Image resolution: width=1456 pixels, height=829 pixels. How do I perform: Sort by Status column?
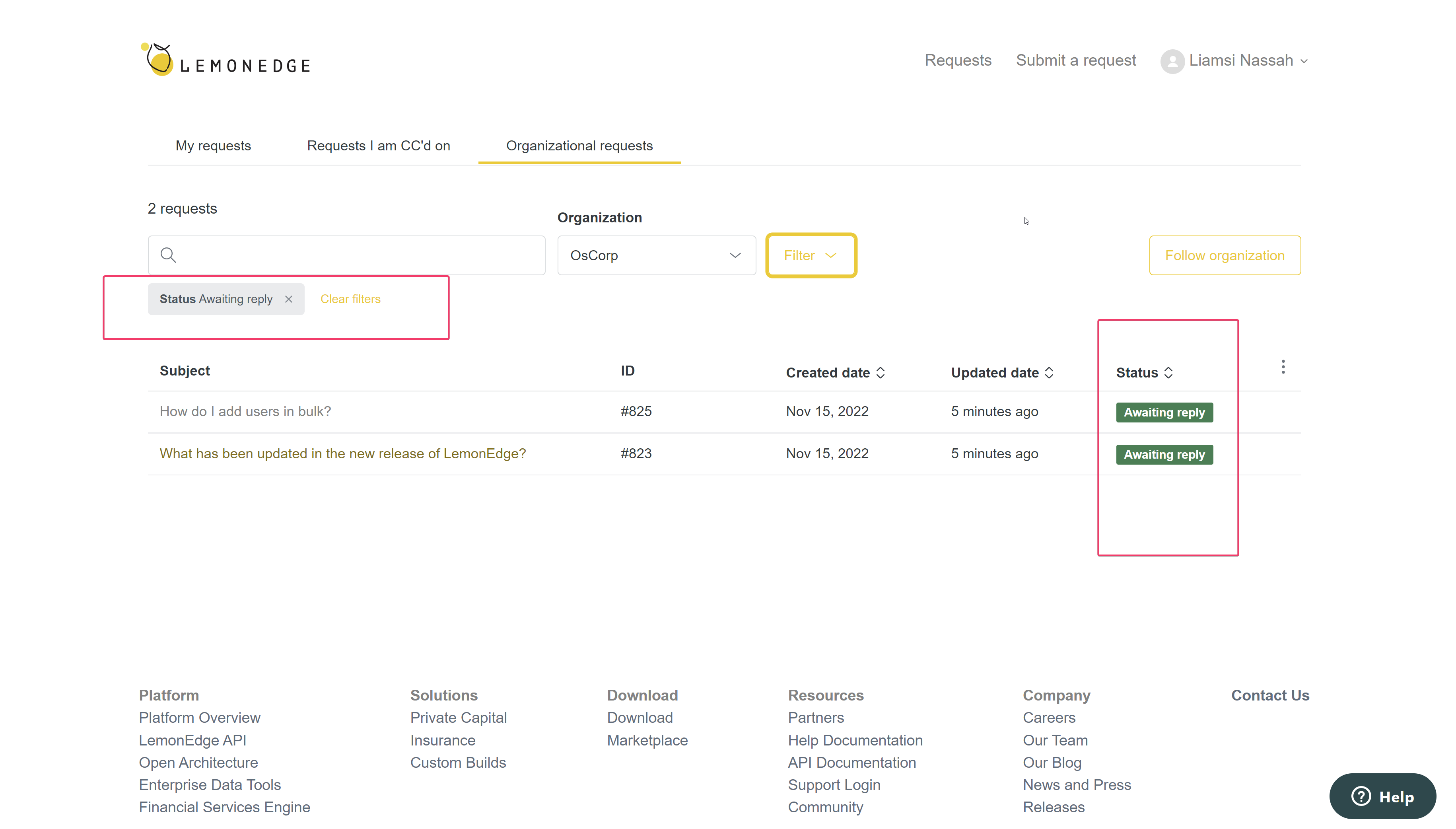(x=1144, y=372)
